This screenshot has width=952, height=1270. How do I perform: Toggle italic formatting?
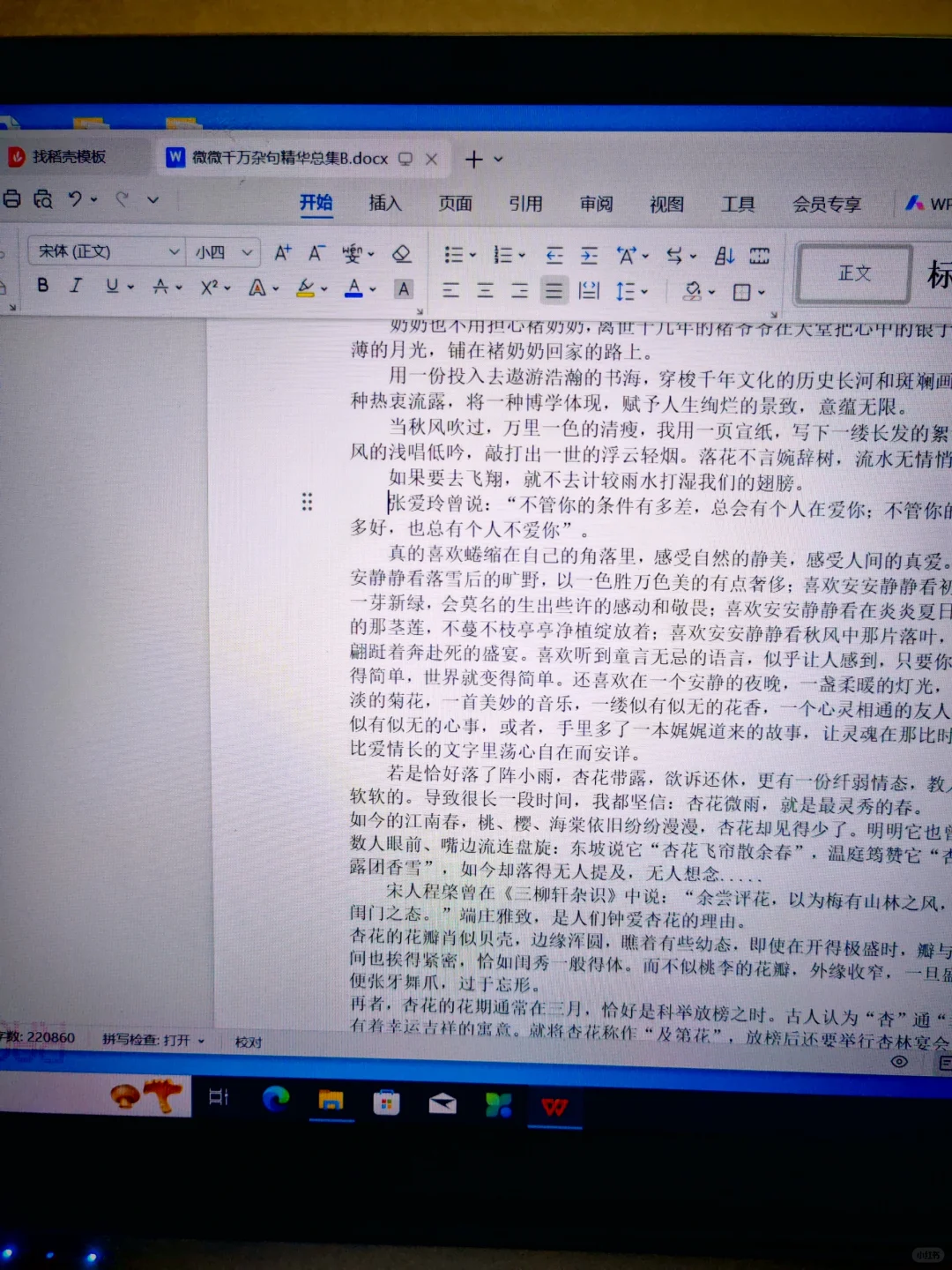[x=77, y=285]
